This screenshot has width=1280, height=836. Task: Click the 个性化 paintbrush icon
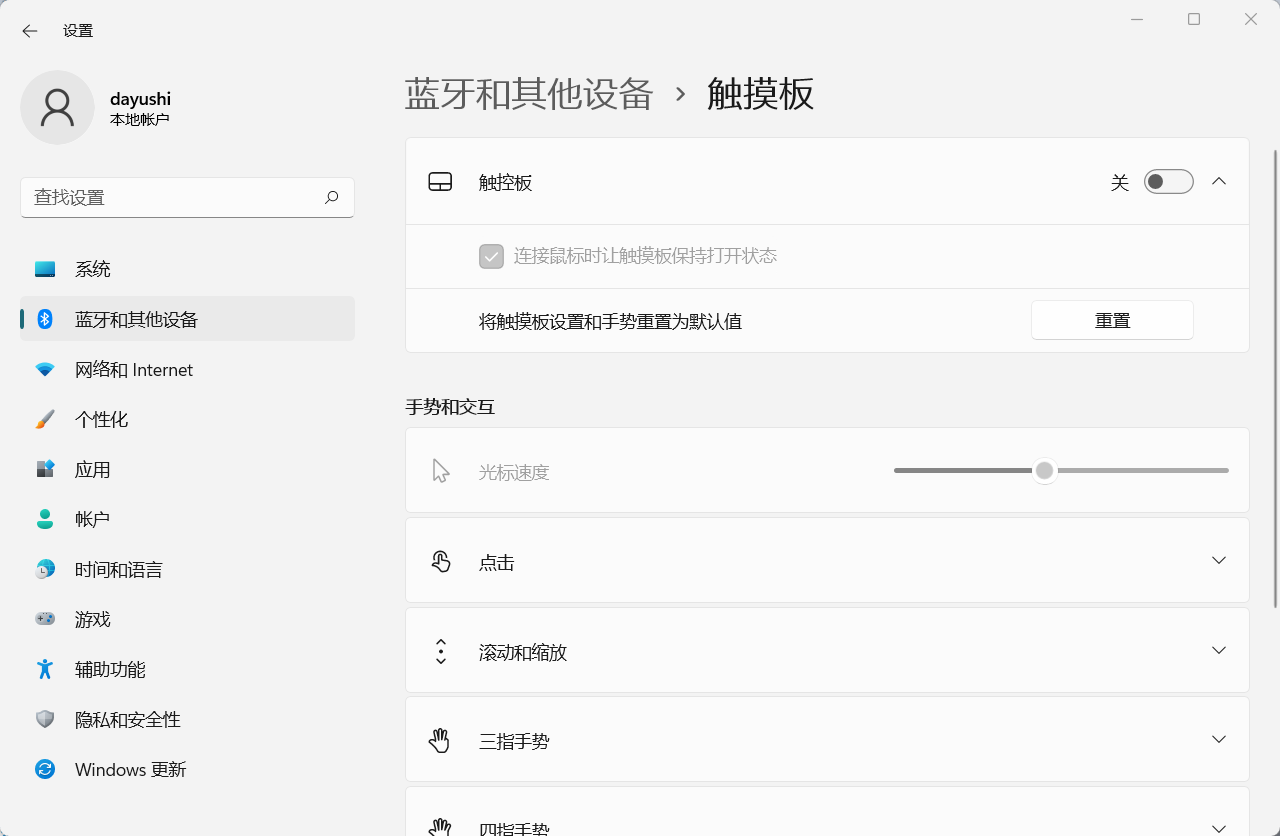coord(45,420)
